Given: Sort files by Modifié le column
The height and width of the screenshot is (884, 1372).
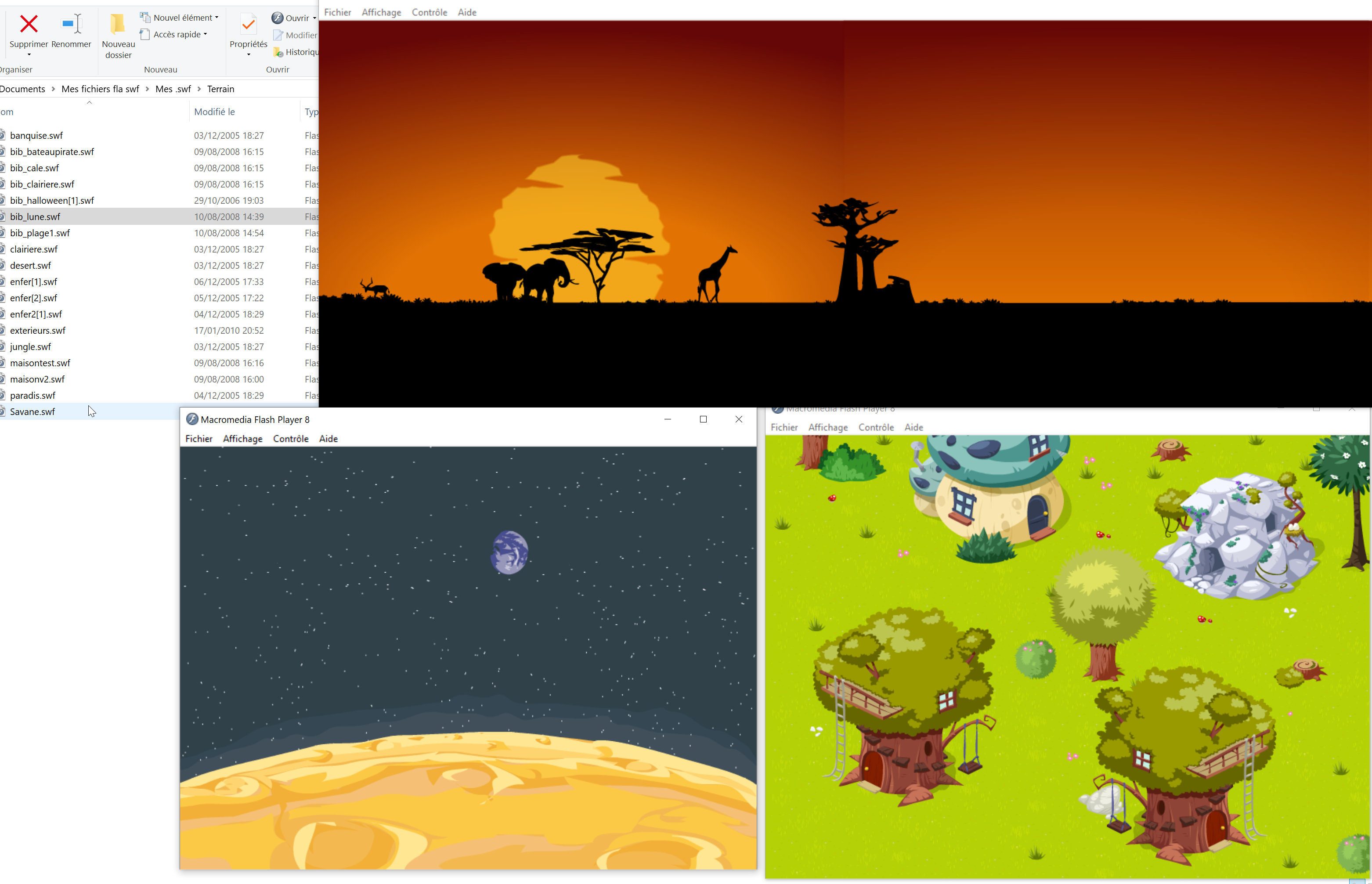Looking at the screenshot, I should click(x=214, y=112).
